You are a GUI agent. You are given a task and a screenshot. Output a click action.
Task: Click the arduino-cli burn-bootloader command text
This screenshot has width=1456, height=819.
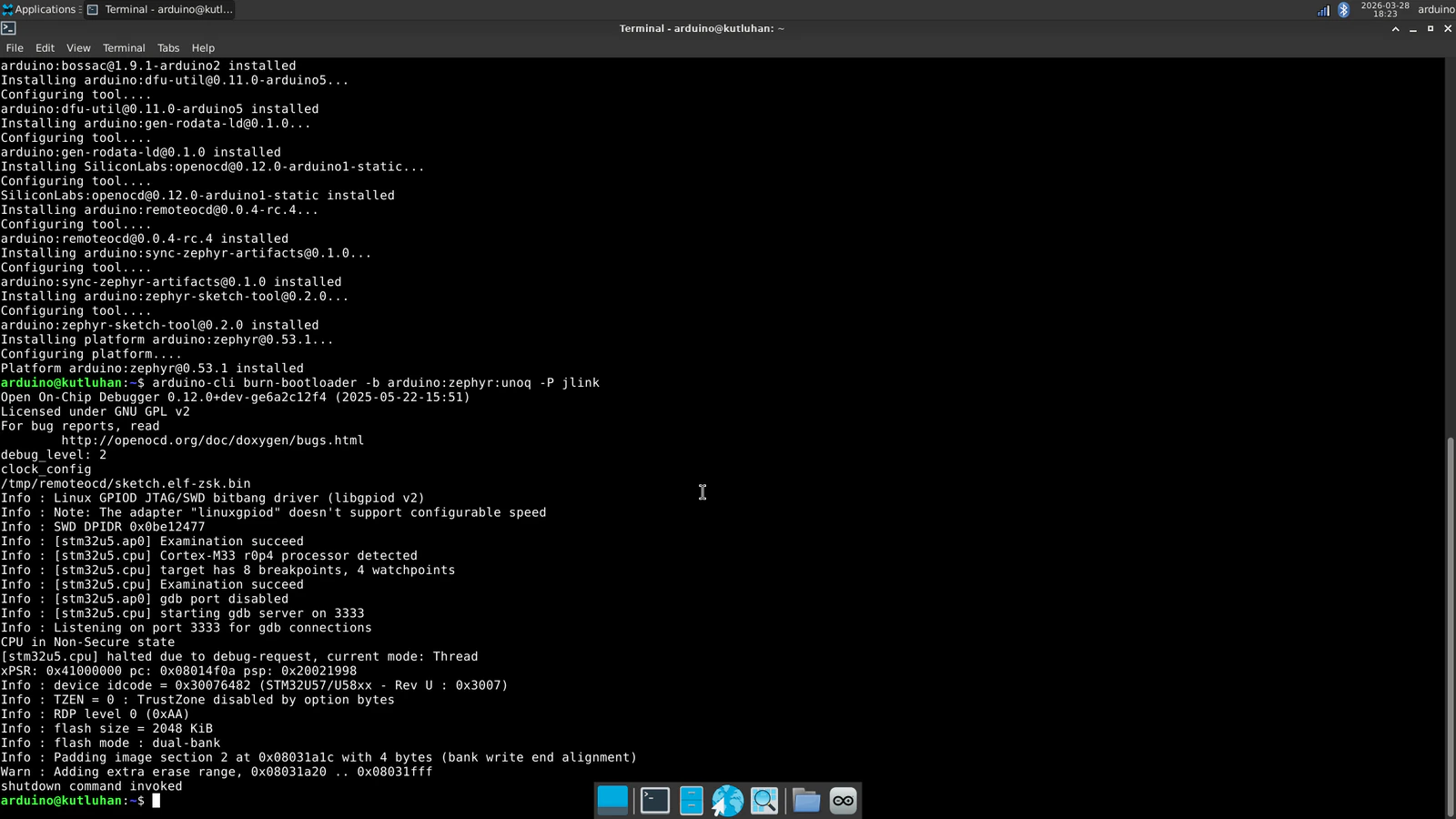[x=376, y=383]
